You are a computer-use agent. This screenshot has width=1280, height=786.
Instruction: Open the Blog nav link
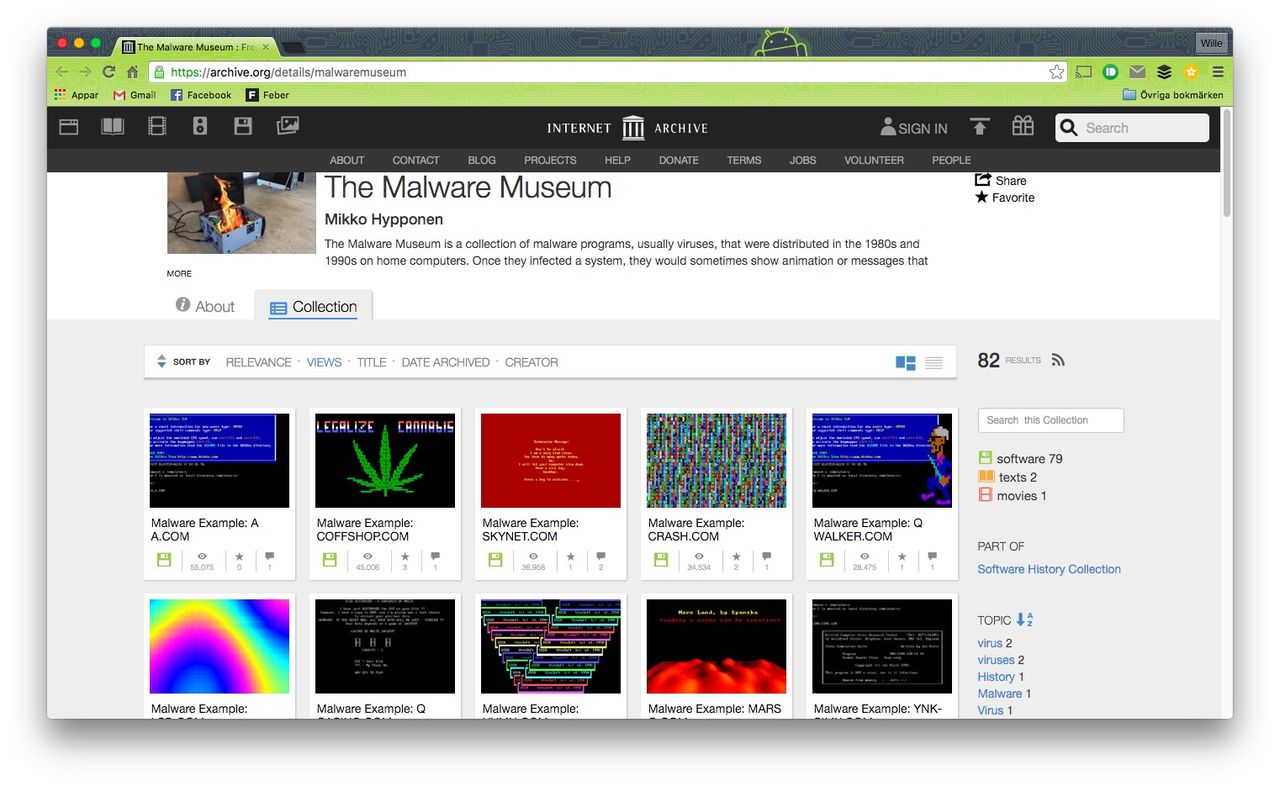click(x=482, y=160)
